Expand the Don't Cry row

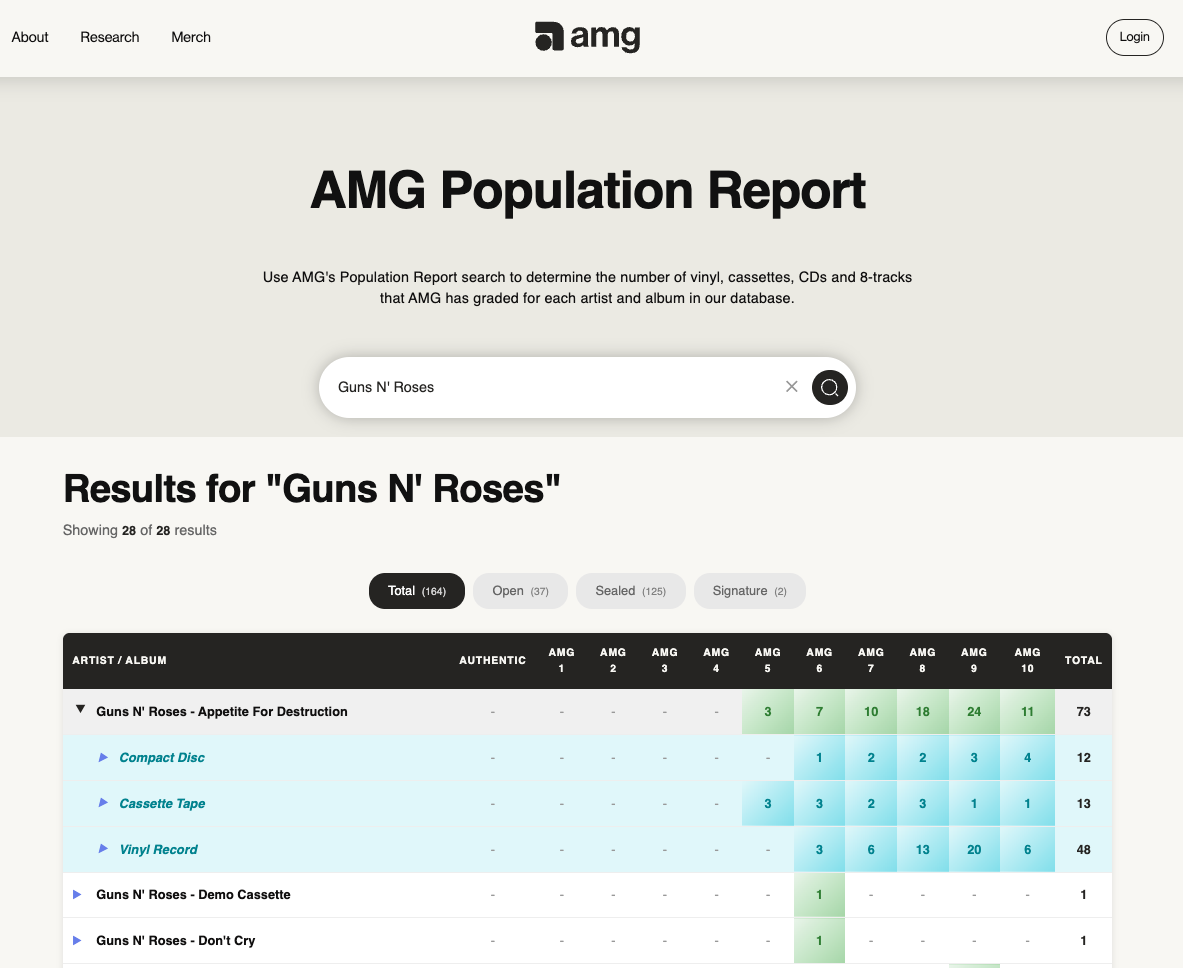78,941
